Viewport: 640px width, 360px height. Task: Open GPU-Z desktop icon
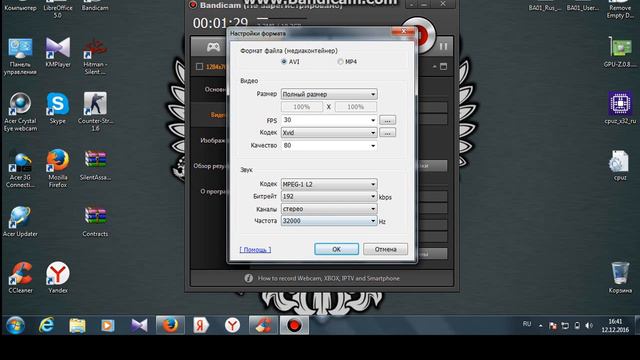(x=620, y=52)
